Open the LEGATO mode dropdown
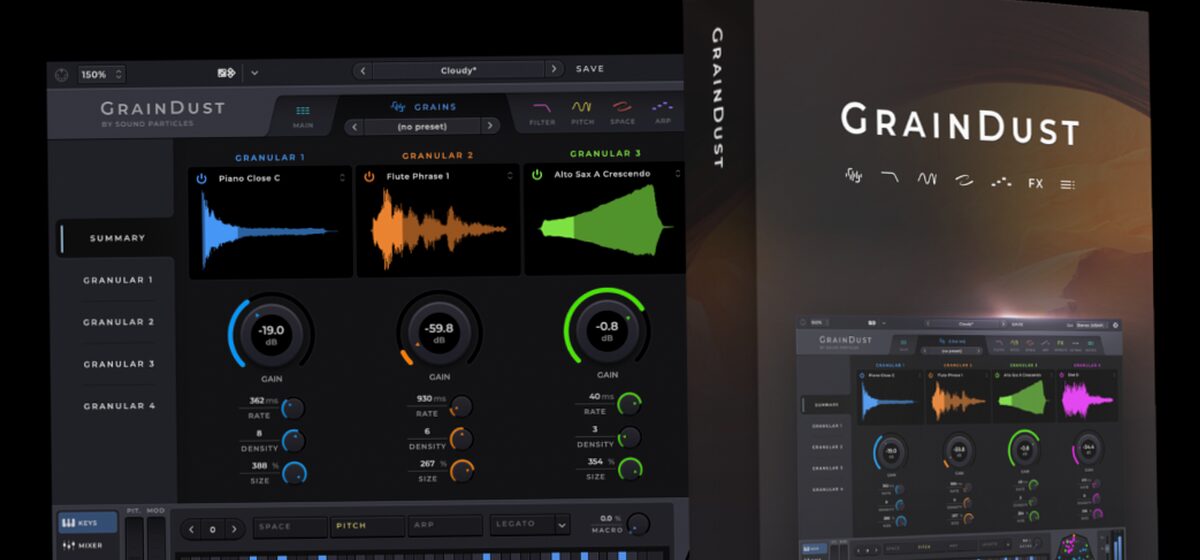The width and height of the screenshot is (1200, 560). [x=531, y=524]
